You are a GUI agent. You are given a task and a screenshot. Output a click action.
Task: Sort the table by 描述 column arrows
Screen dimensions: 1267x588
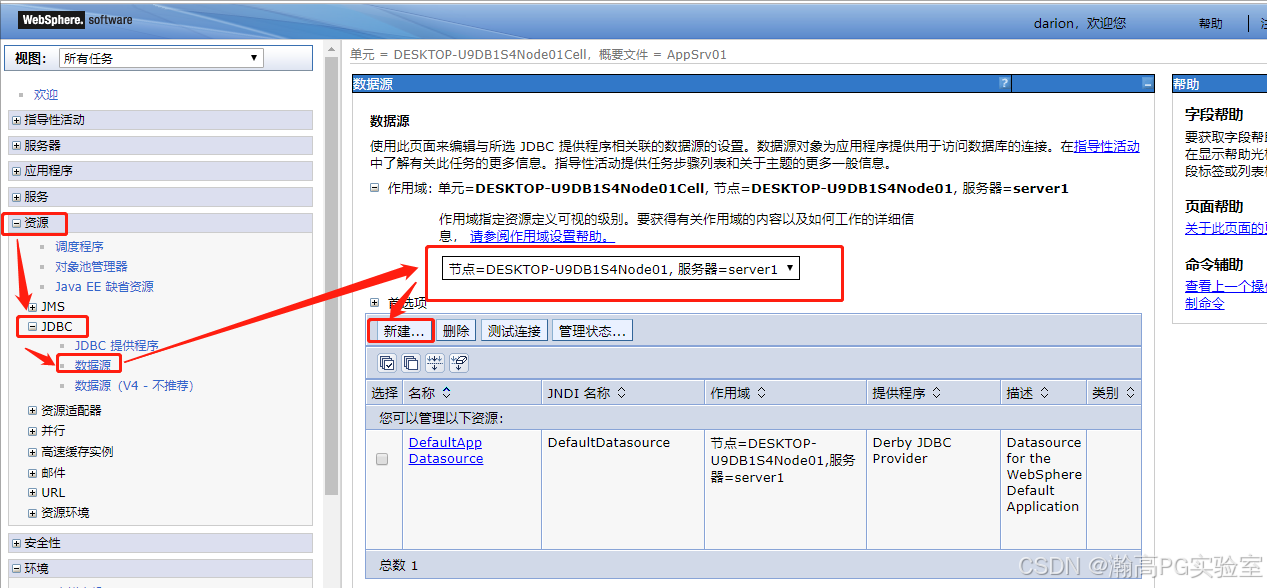pos(1044,393)
